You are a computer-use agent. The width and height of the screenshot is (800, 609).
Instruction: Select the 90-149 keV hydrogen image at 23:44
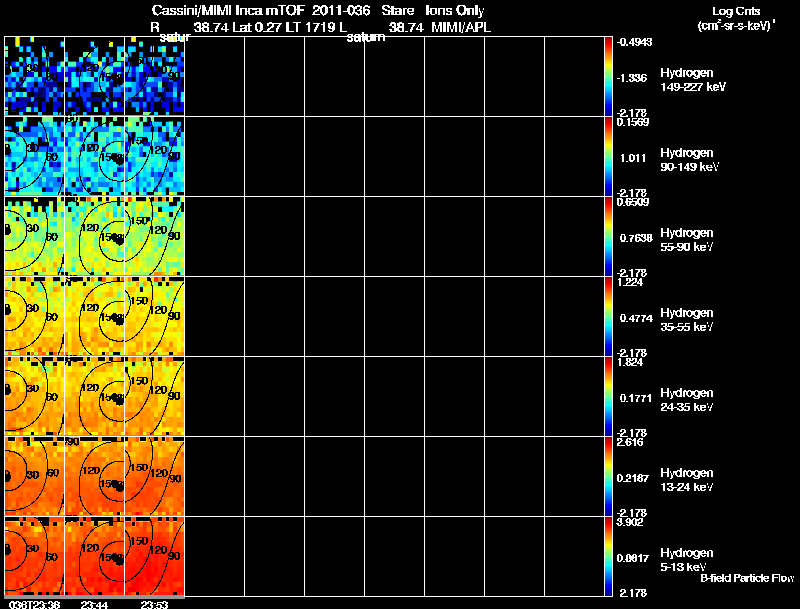[95, 156]
